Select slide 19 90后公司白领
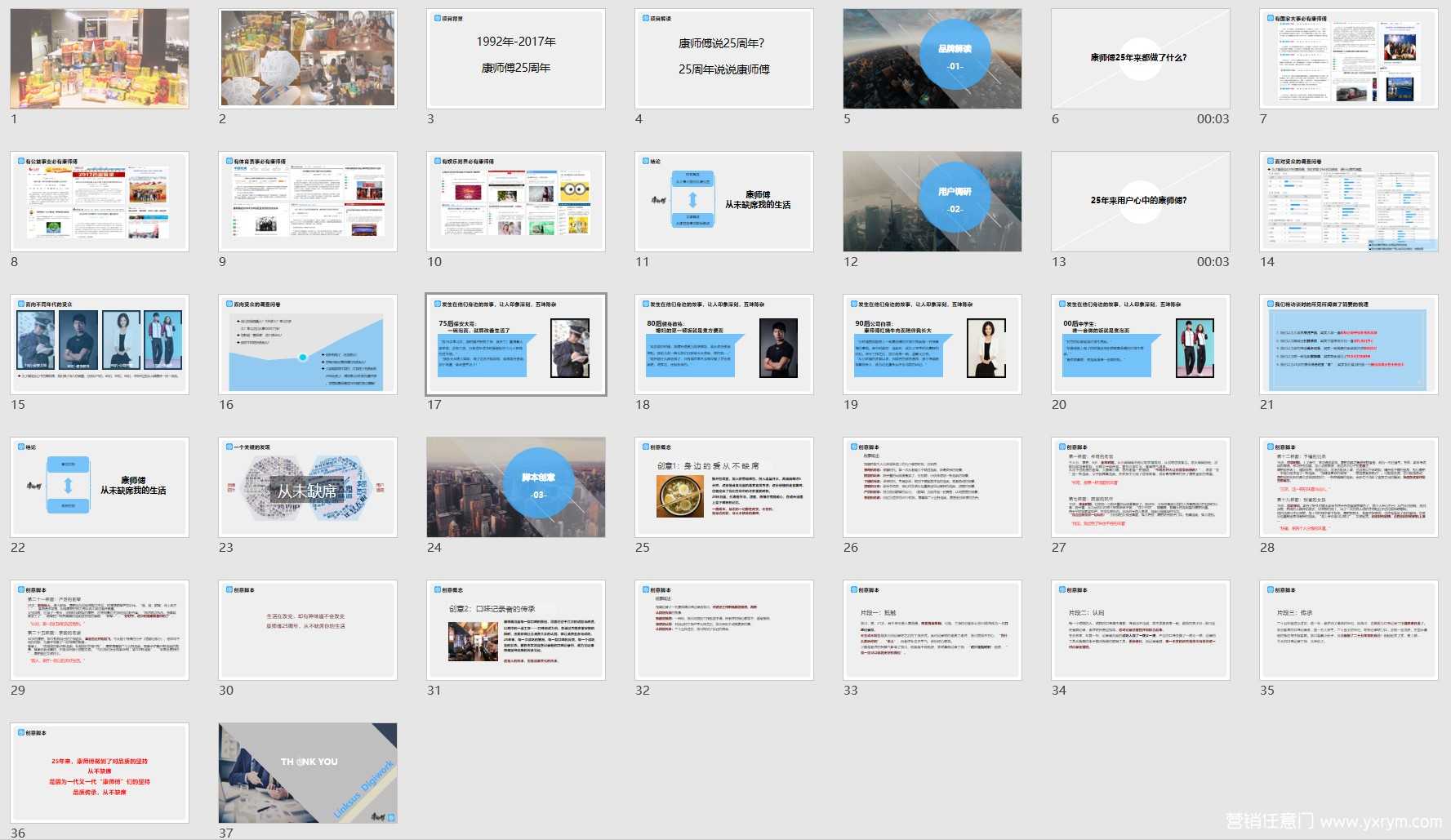The image size is (1451, 840). tap(932, 344)
